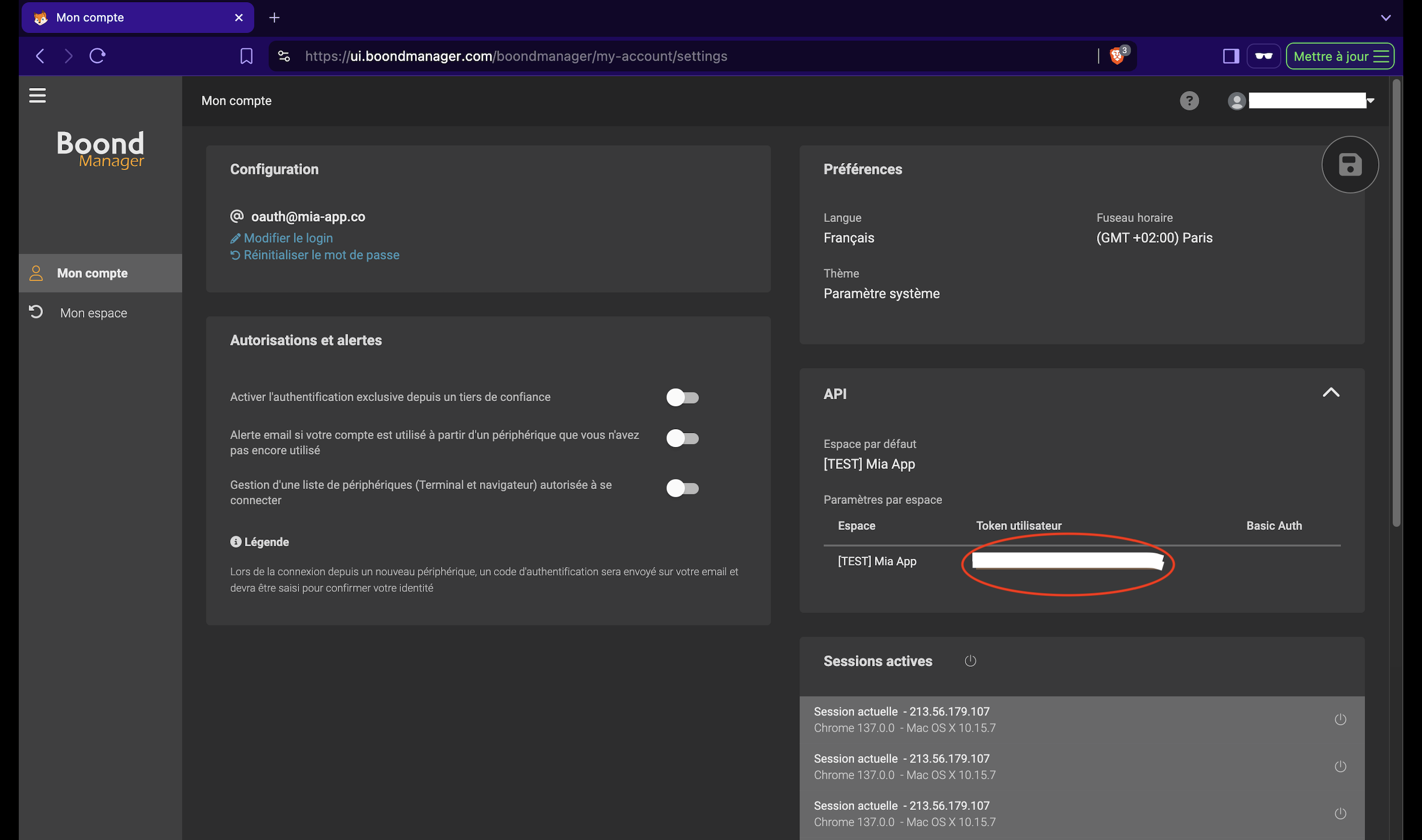Select the Mon compte browser tab
Viewport: 1422px width, 840px height.
138,18
